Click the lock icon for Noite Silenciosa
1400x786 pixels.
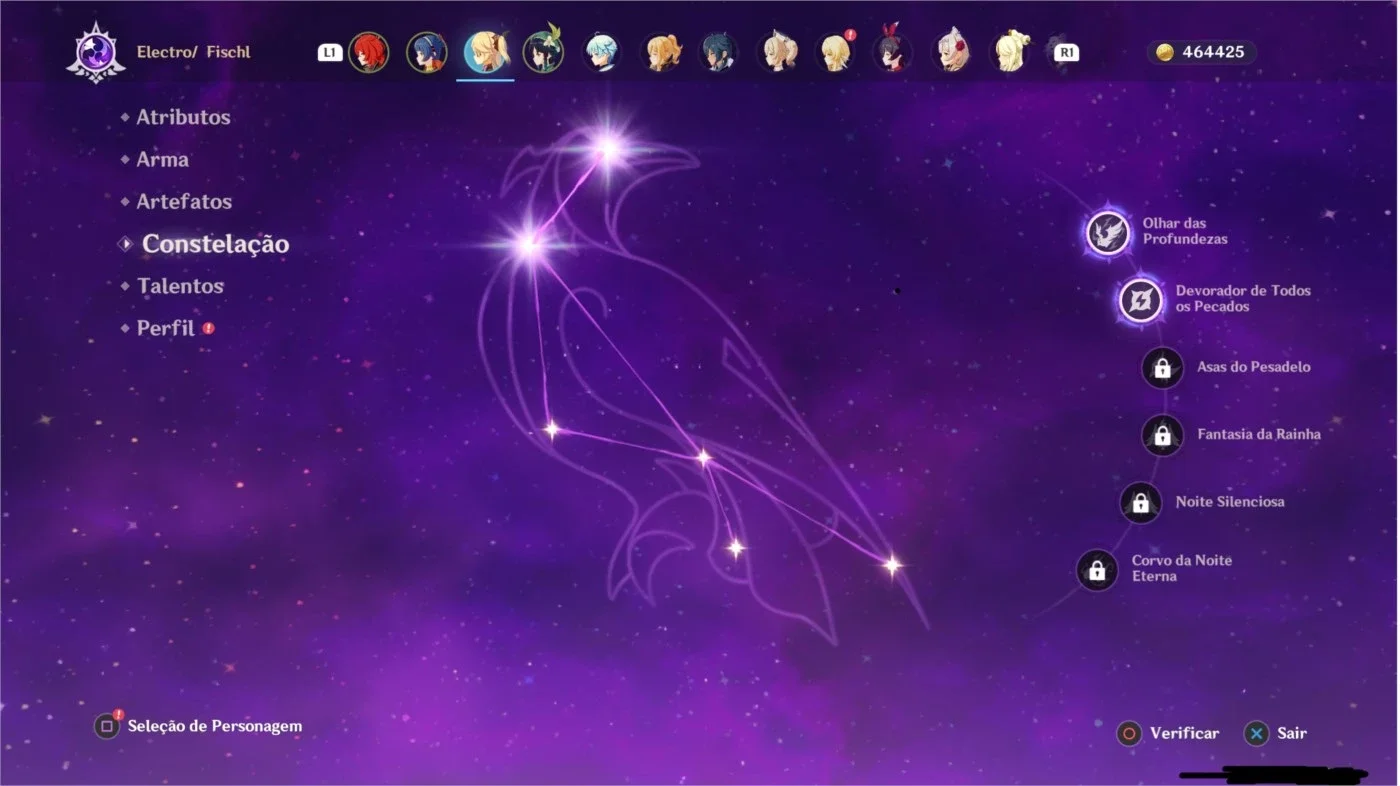click(x=1141, y=502)
